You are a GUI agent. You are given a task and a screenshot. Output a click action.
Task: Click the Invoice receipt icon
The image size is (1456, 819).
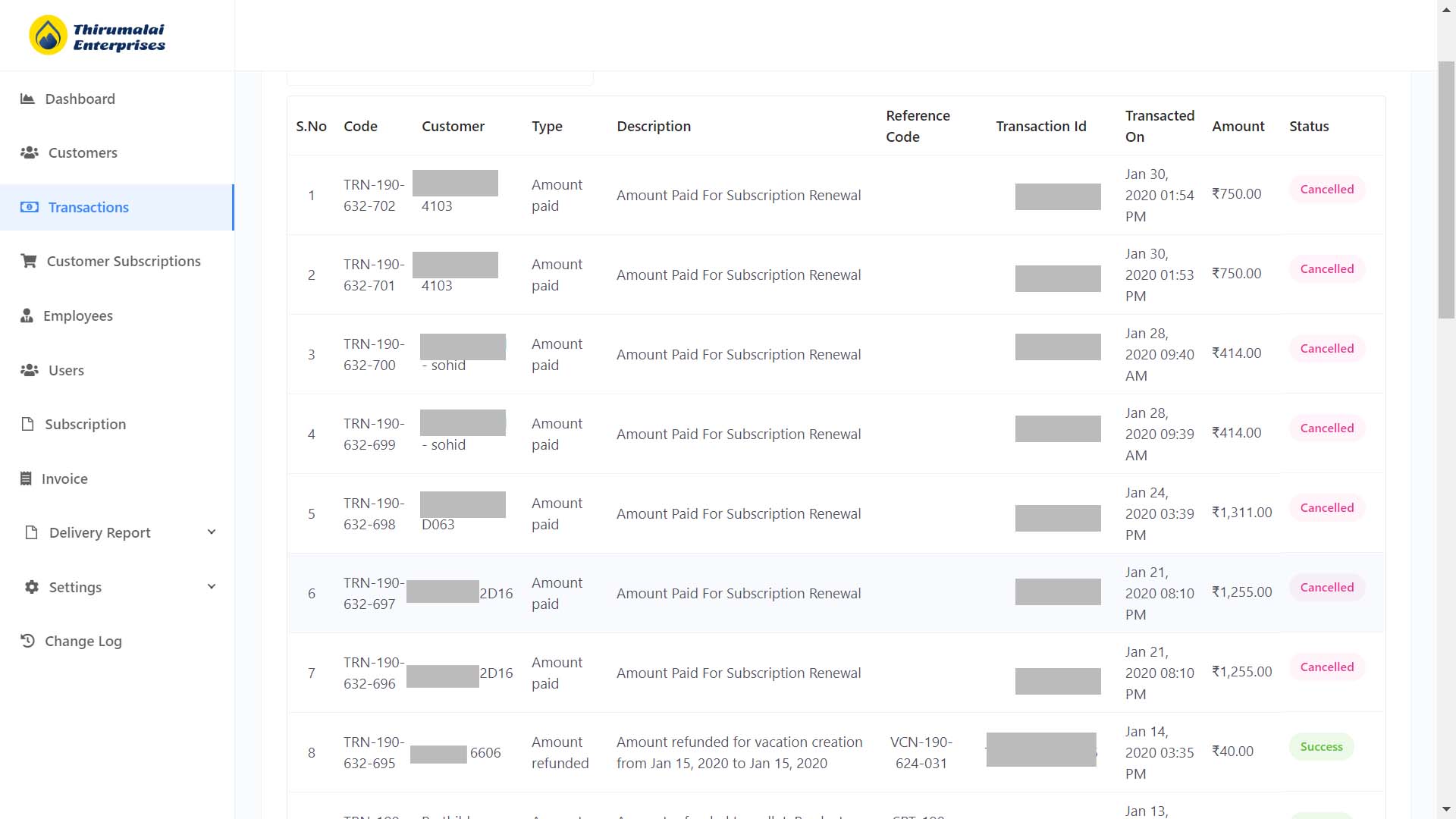[x=26, y=479]
